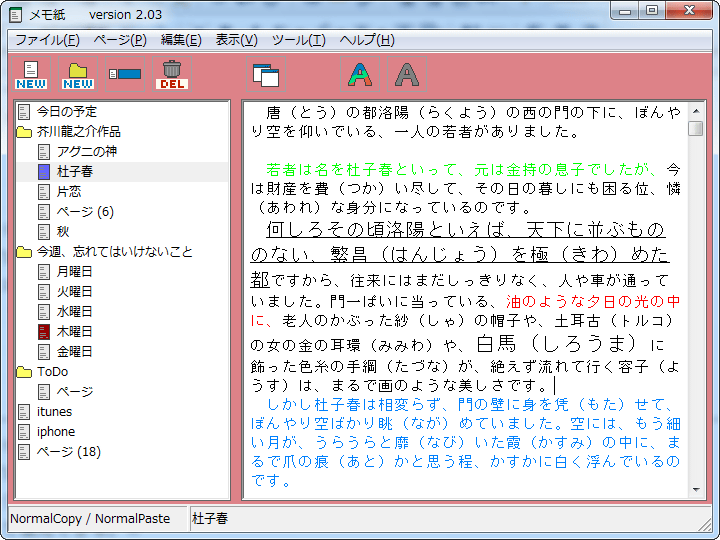720x540 pixels.
Task: Click the red page icon beside 木曜日
Action: 44,332
